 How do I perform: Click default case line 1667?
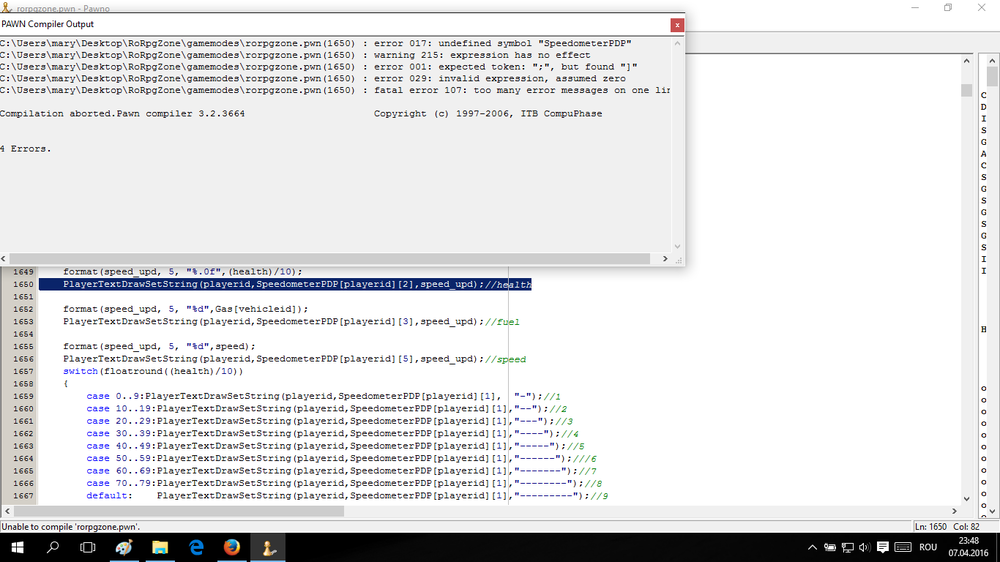(x=347, y=496)
